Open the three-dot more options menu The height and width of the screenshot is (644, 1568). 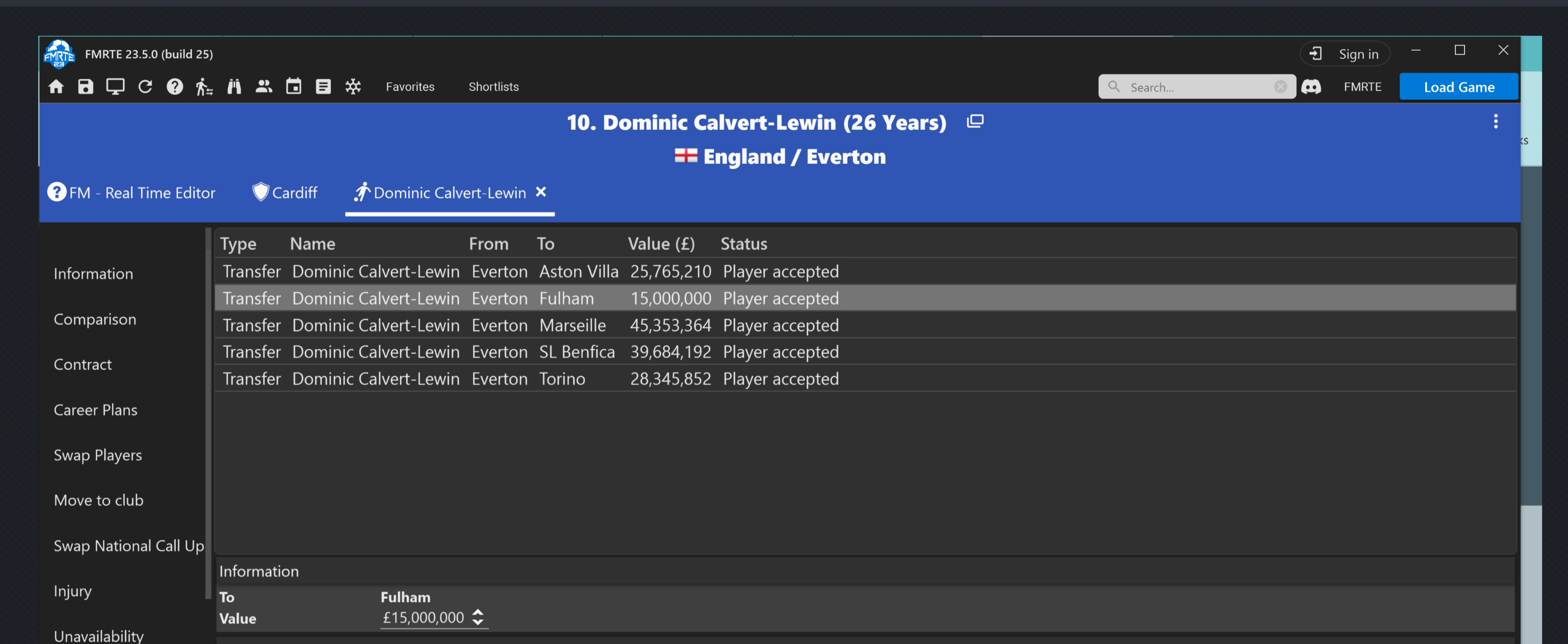(1496, 121)
